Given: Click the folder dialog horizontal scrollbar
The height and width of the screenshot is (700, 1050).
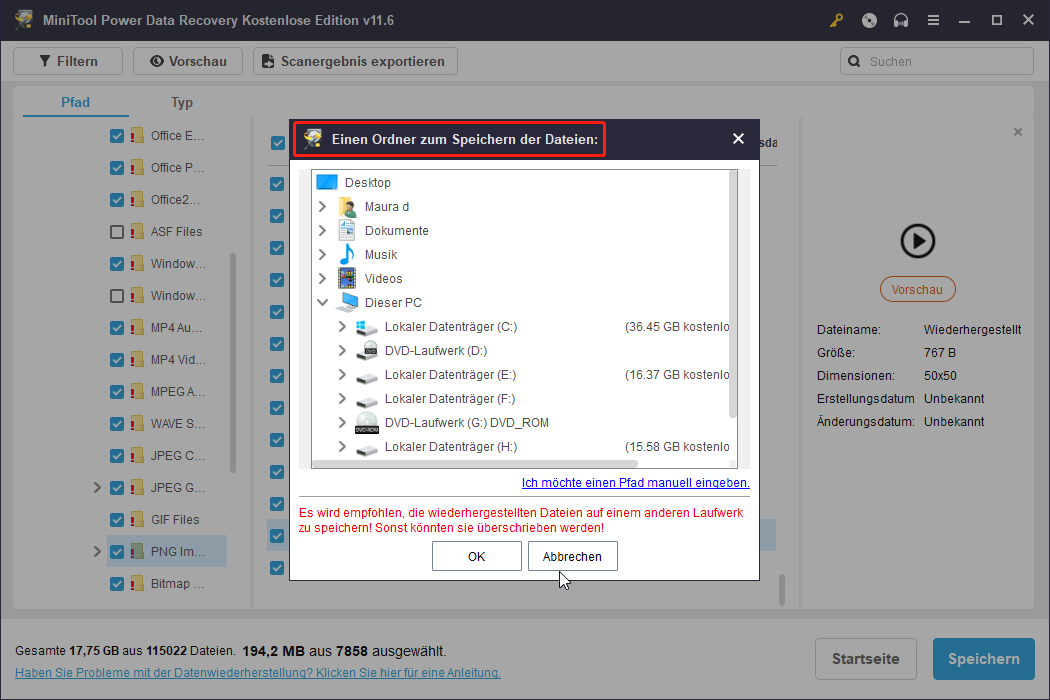Looking at the screenshot, I should (475, 464).
